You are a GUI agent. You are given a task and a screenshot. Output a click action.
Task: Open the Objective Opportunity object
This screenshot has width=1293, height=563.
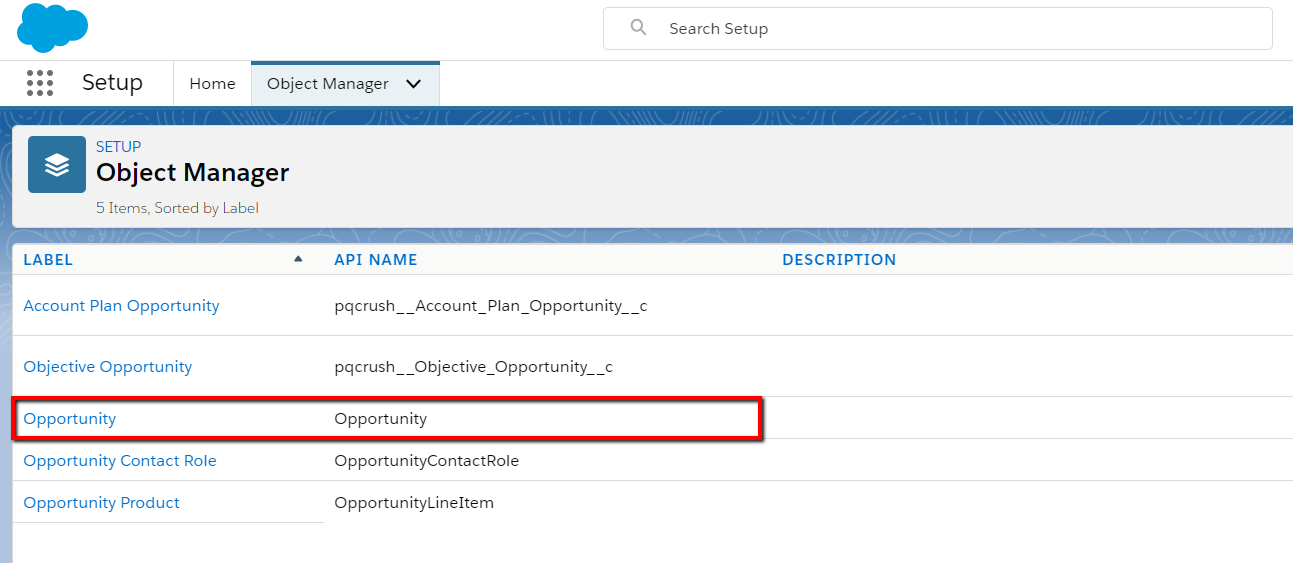pyautogui.click(x=108, y=367)
